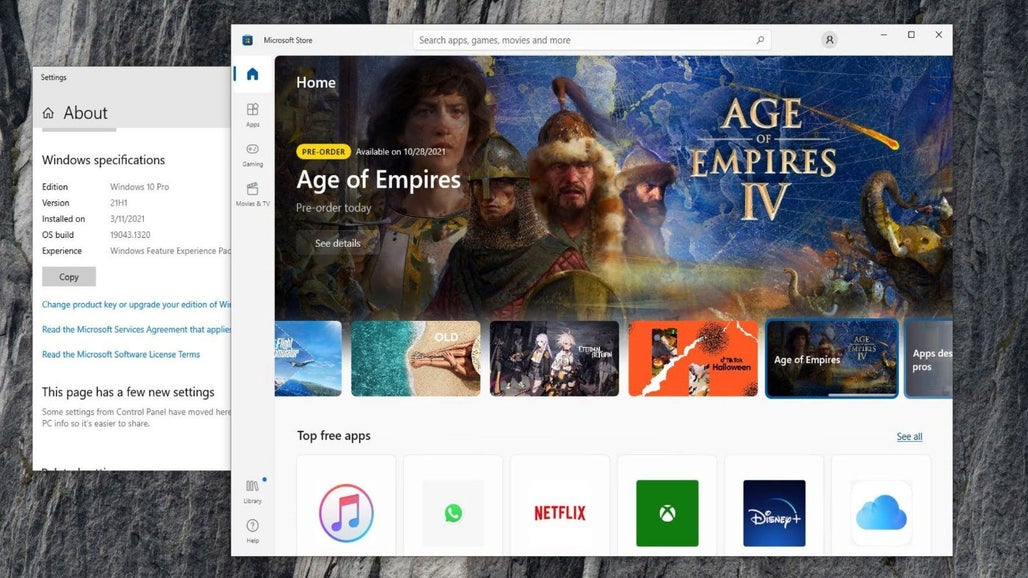Select the TikTok Halloween carousel thumbnail
Viewport: 1028px width, 578px height.
(x=693, y=358)
